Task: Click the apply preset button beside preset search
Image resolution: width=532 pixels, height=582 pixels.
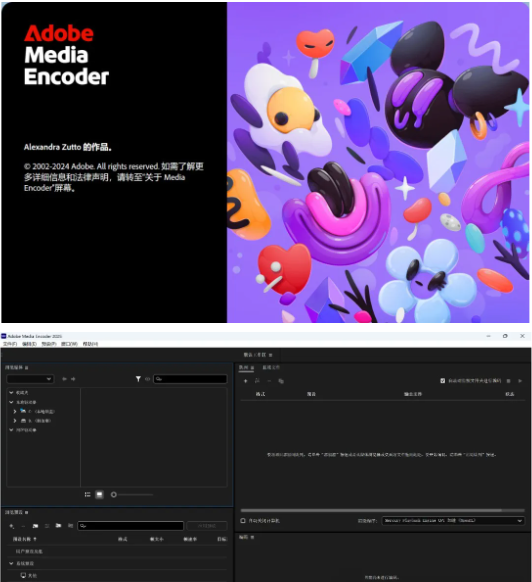Action: (207, 526)
